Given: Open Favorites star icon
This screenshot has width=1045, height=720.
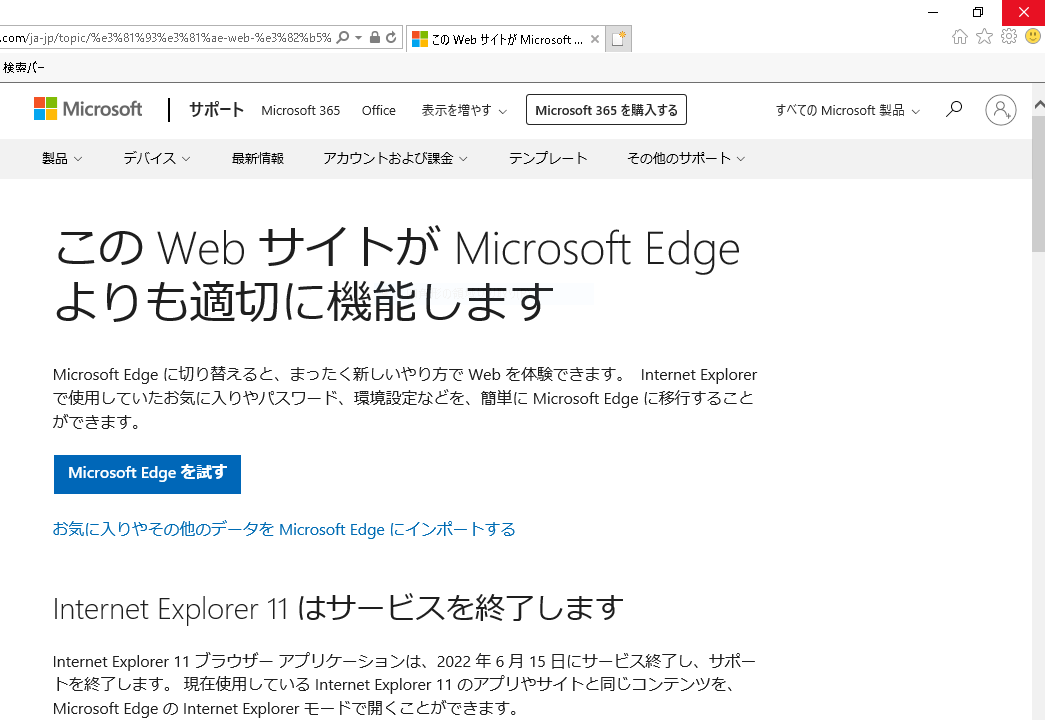Looking at the screenshot, I should pyautogui.click(x=984, y=37).
